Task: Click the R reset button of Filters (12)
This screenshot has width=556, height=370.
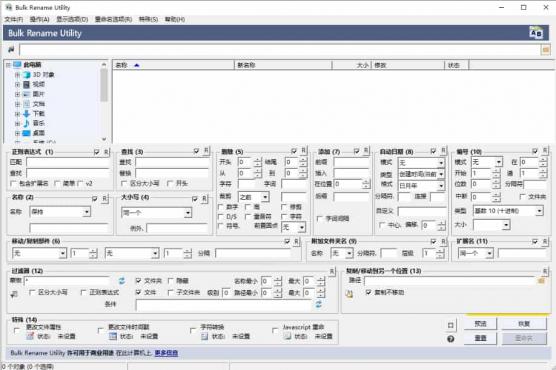Action: point(332,271)
